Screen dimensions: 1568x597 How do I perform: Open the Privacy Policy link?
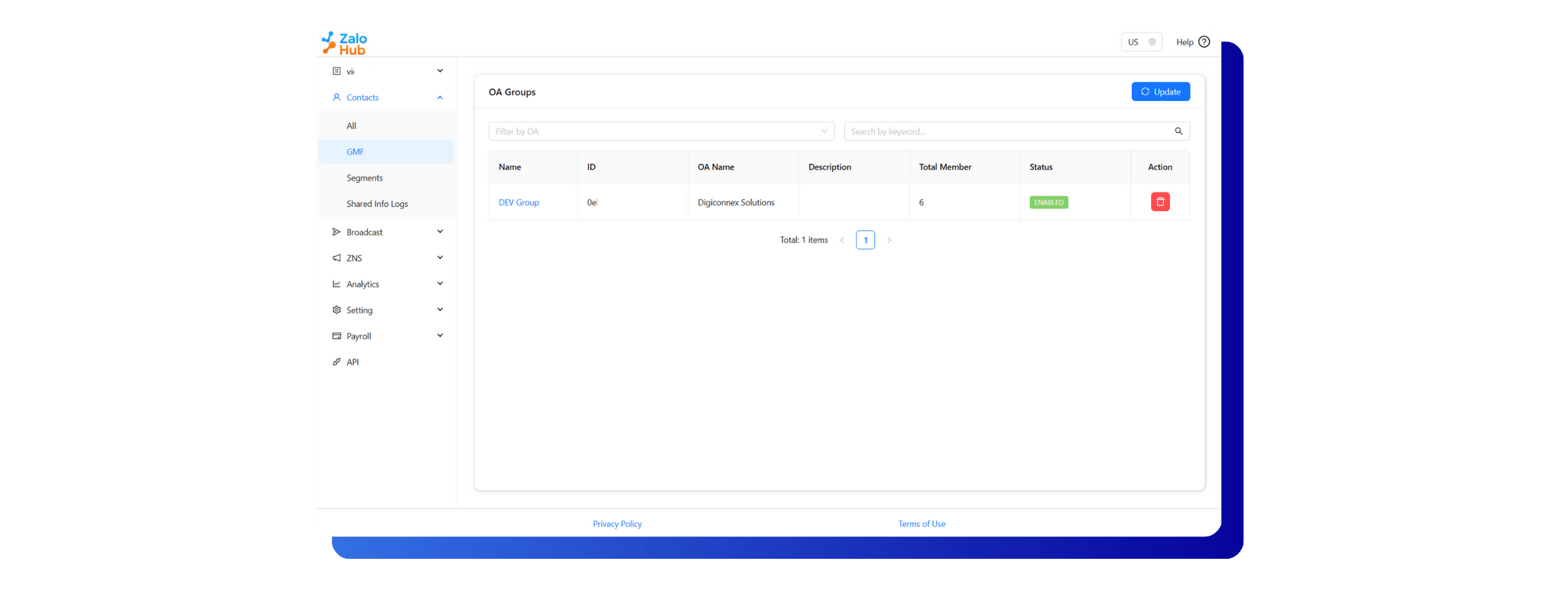[x=617, y=524]
